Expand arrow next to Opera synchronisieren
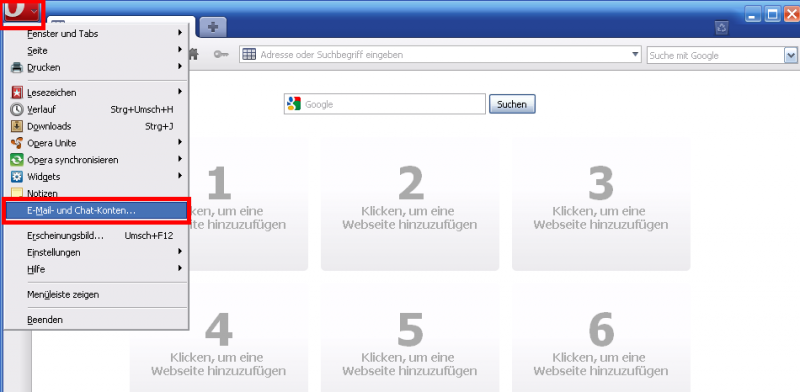800x392 pixels. [x=180, y=159]
